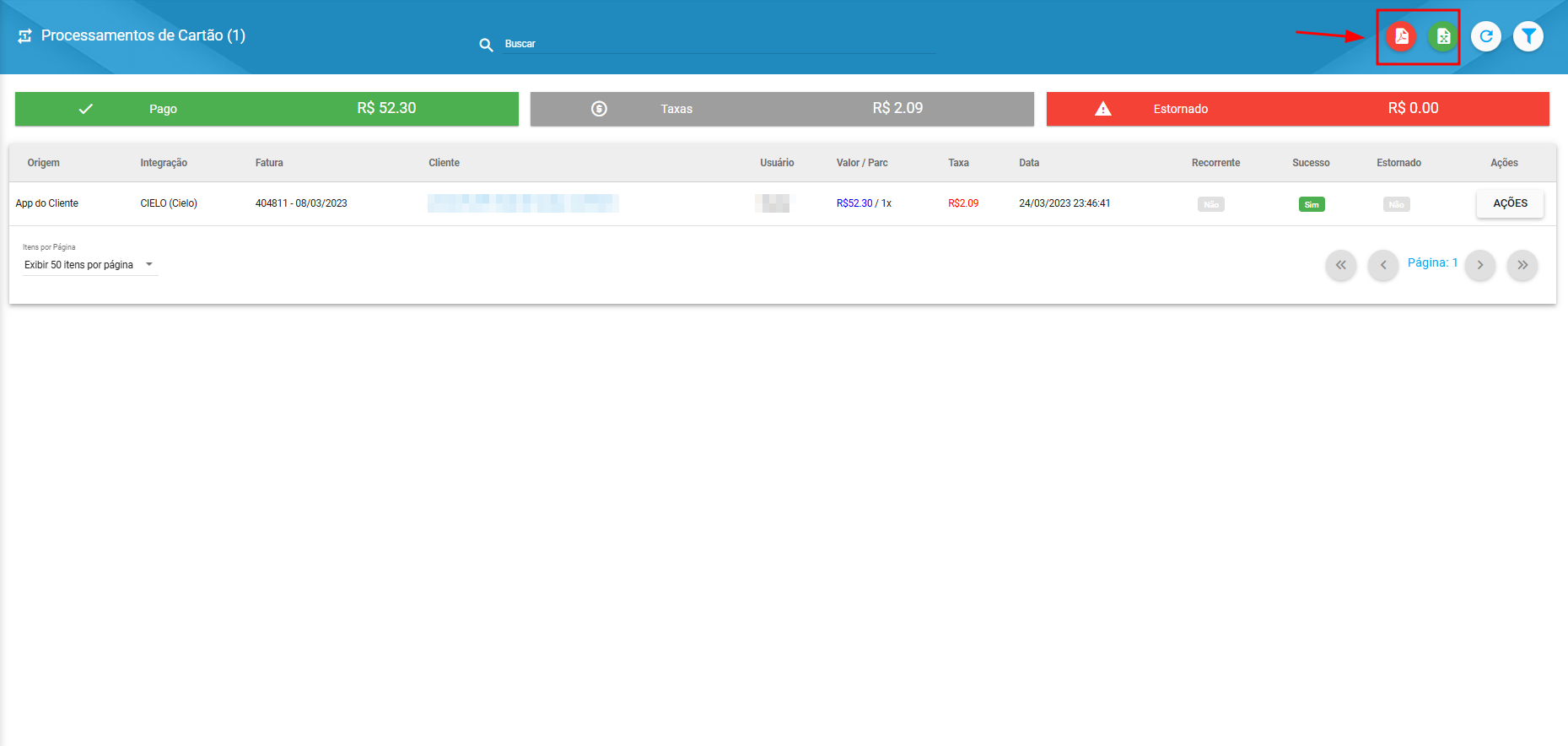
Task: Open the Taxas total card
Action: pyautogui.click(x=782, y=109)
